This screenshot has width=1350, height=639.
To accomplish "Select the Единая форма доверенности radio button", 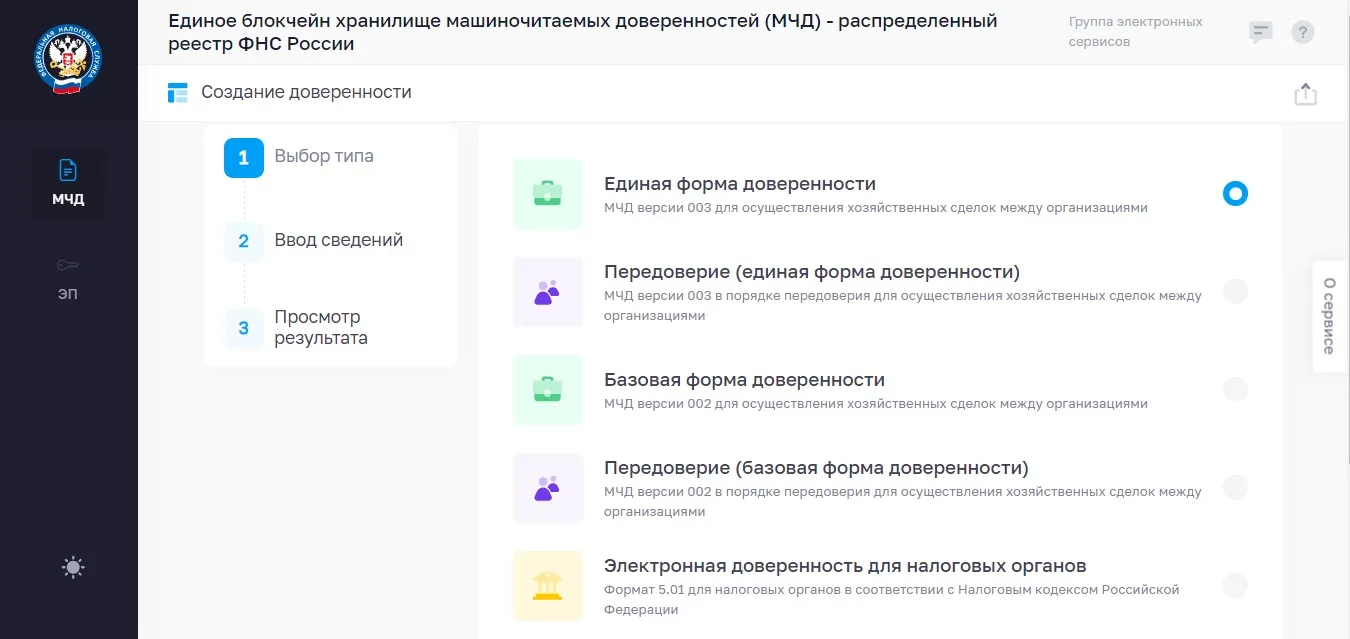I will coord(1235,194).
